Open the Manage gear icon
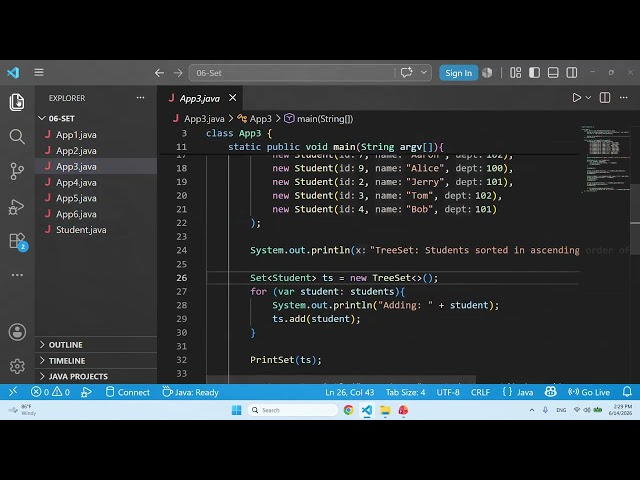640x480 pixels. click(x=17, y=366)
